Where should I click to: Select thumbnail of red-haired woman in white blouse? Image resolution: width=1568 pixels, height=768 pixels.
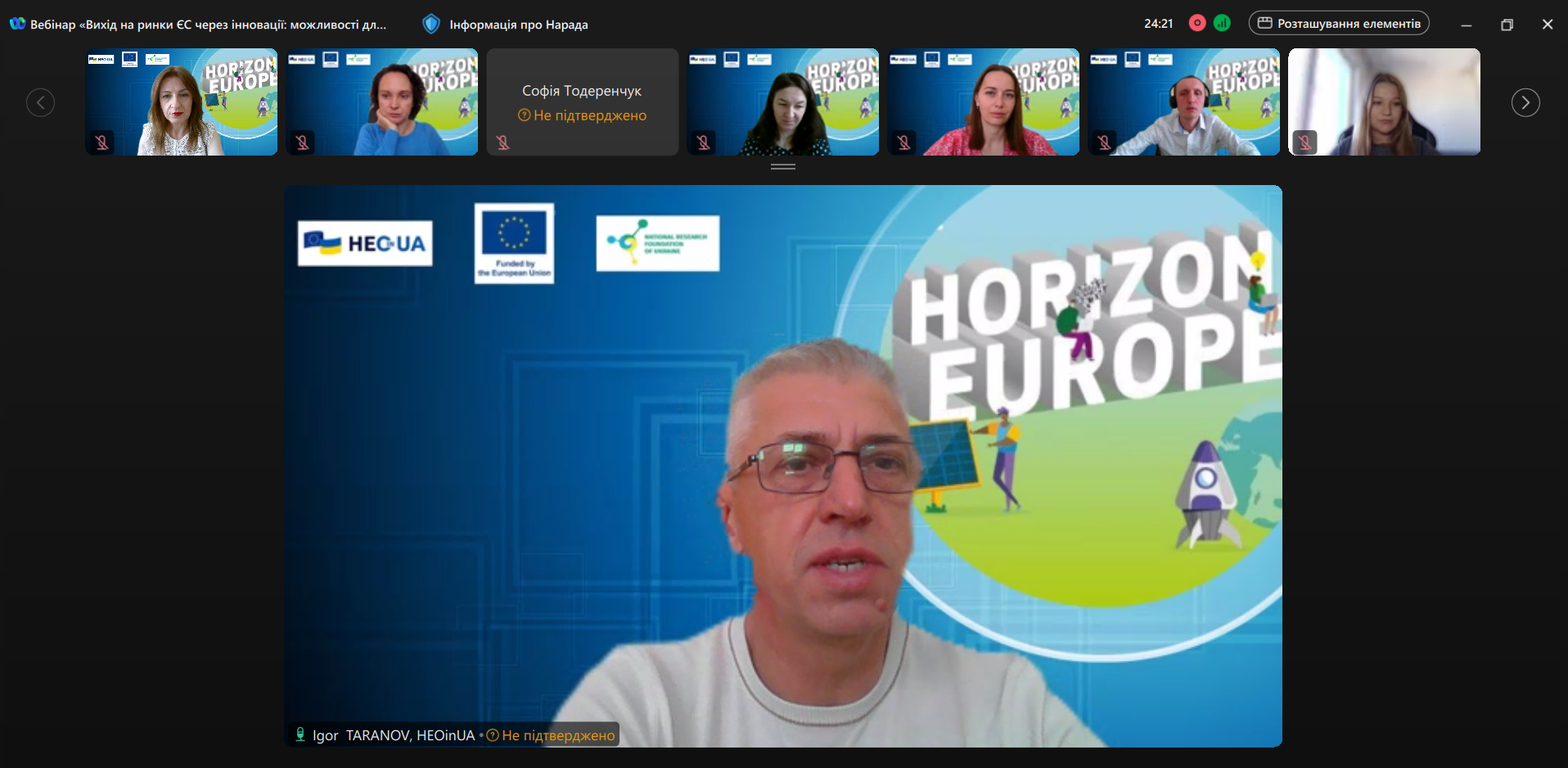click(182, 102)
